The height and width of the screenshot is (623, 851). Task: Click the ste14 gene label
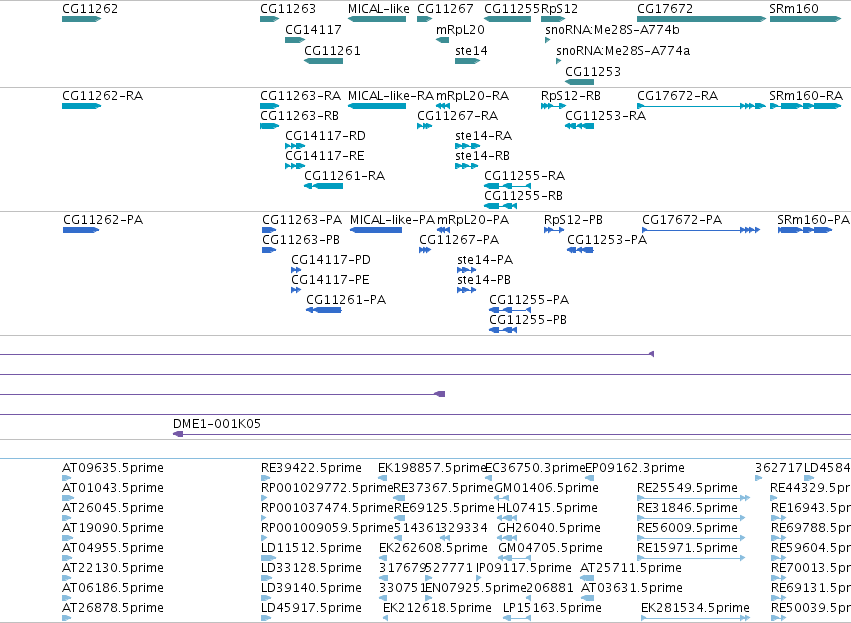click(471, 51)
